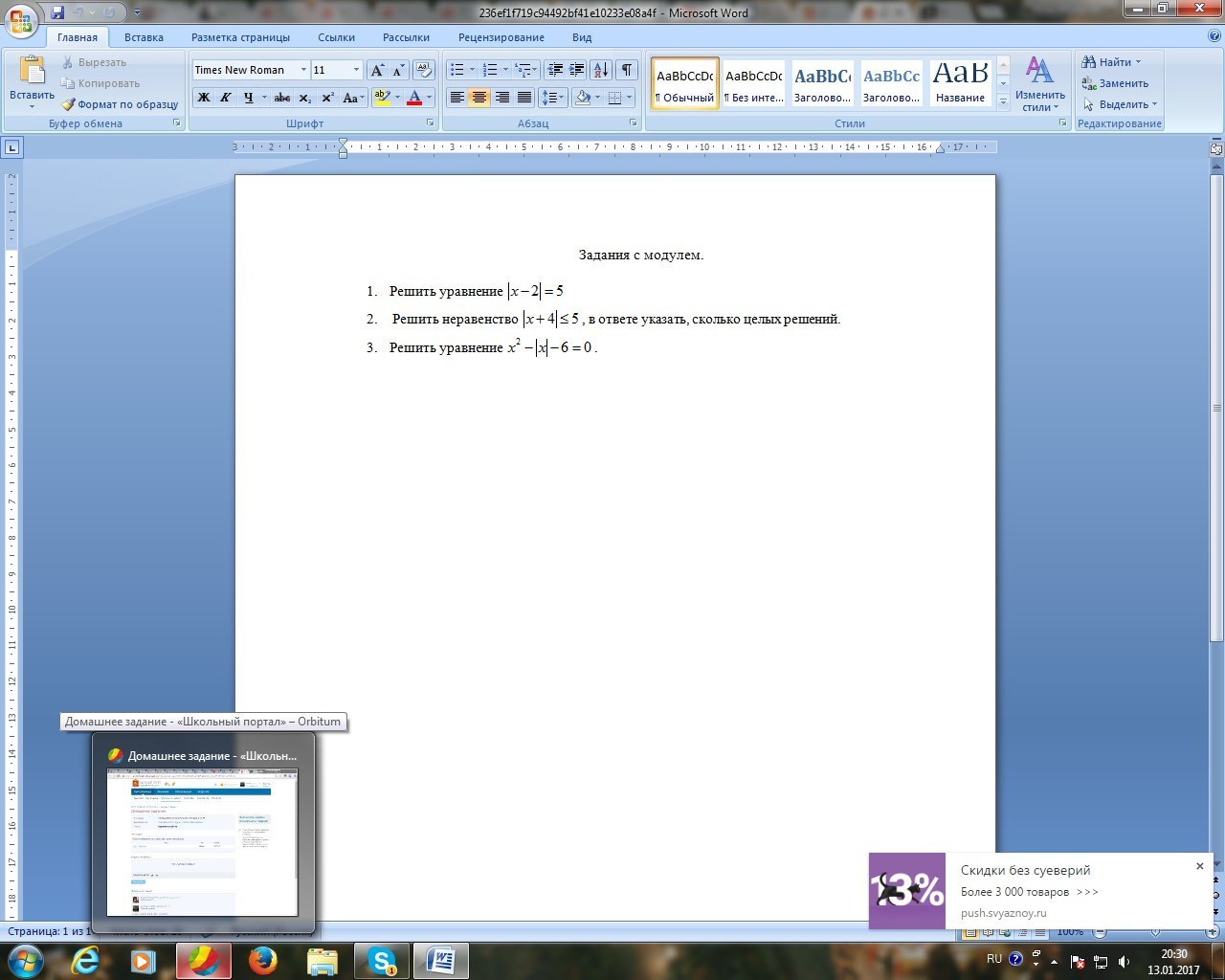This screenshot has height=980, width=1225.
Task: Open Firefox from the taskbar
Action: pyautogui.click(x=263, y=960)
